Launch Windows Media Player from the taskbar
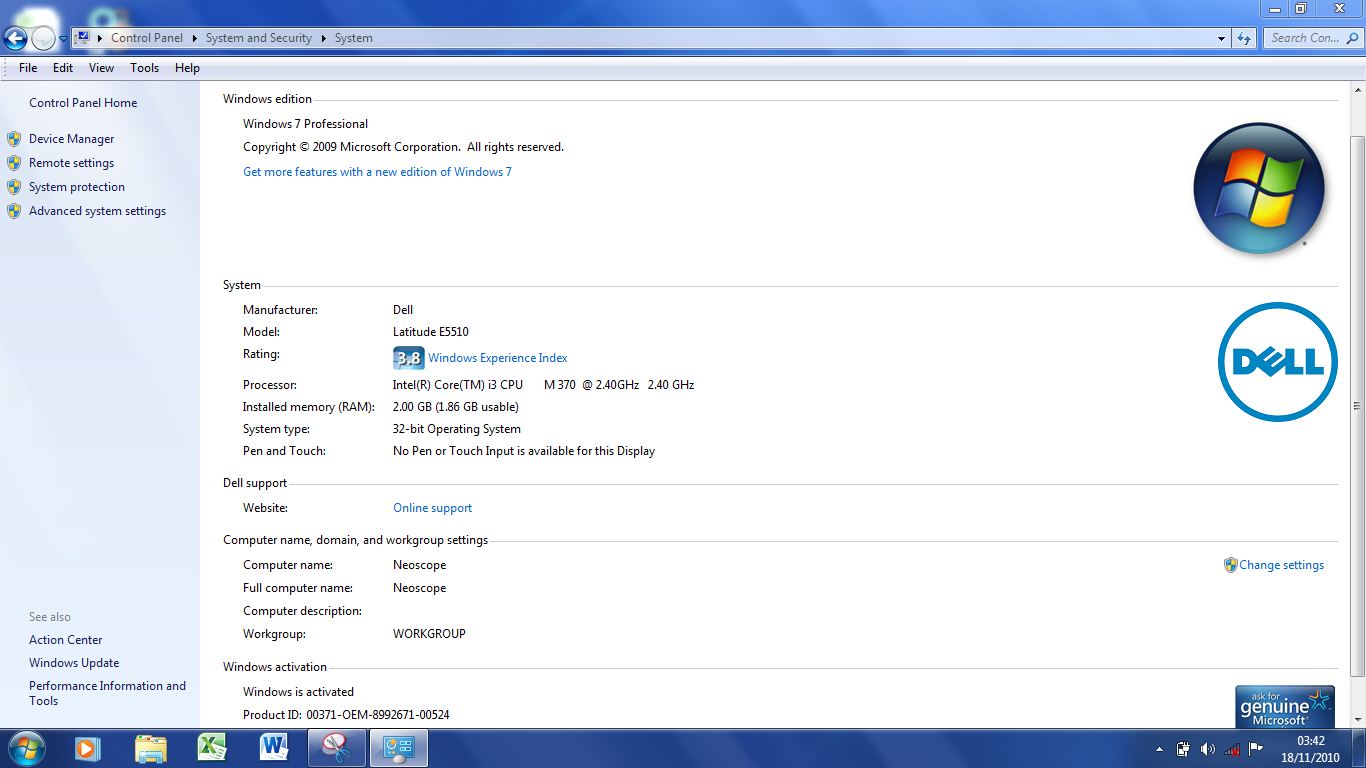 [88, 748]
